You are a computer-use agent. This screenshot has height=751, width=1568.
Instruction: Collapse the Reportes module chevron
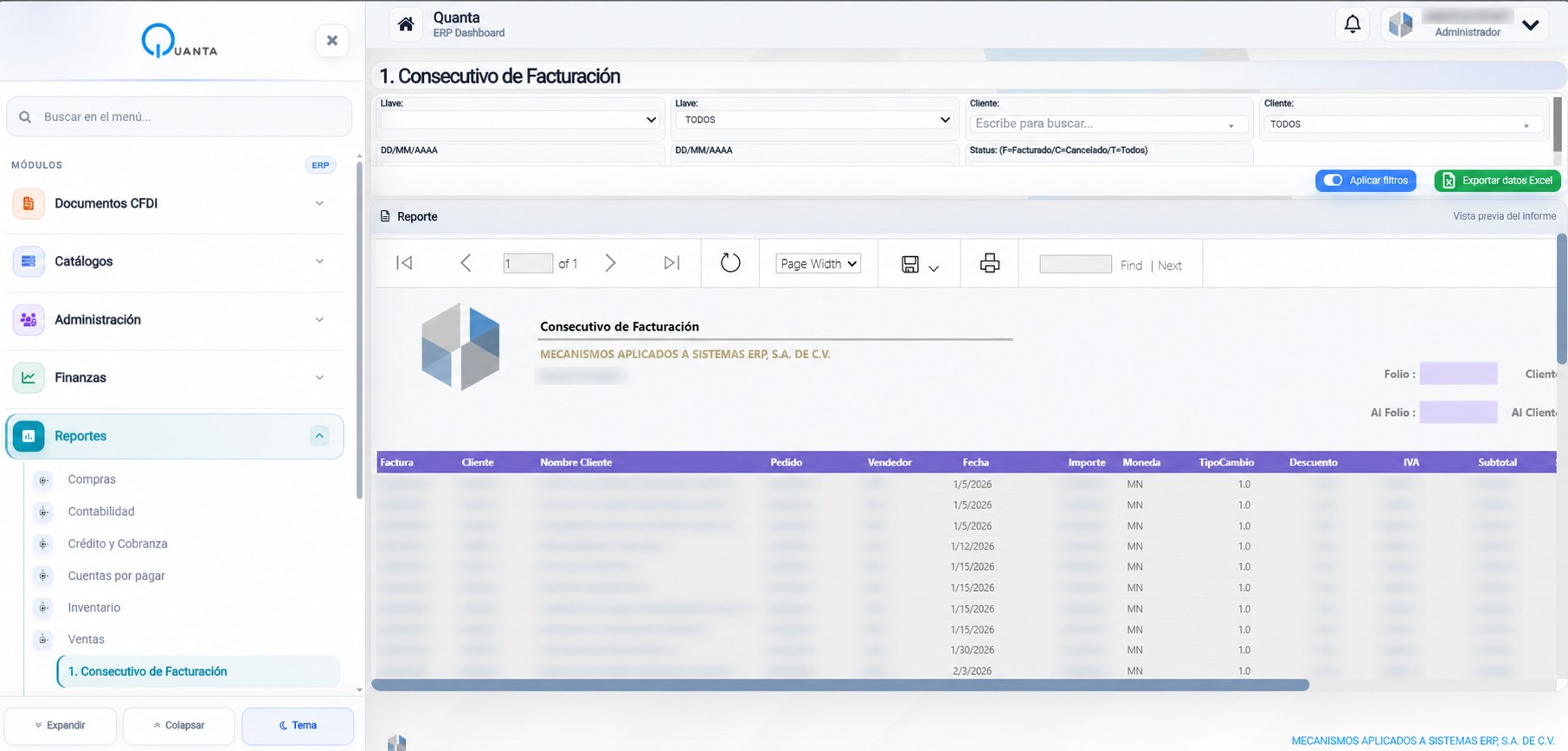319,436
